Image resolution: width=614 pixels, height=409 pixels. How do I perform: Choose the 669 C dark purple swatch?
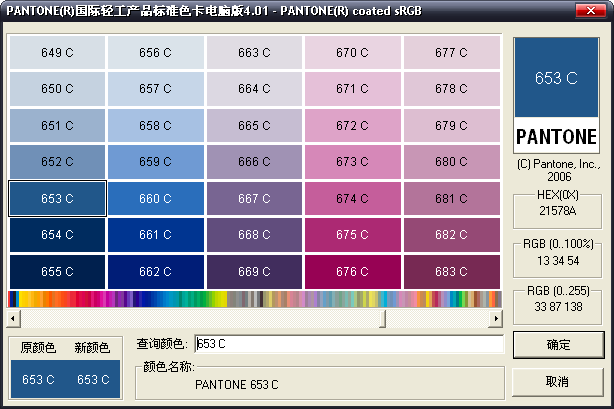pos(255,272)
